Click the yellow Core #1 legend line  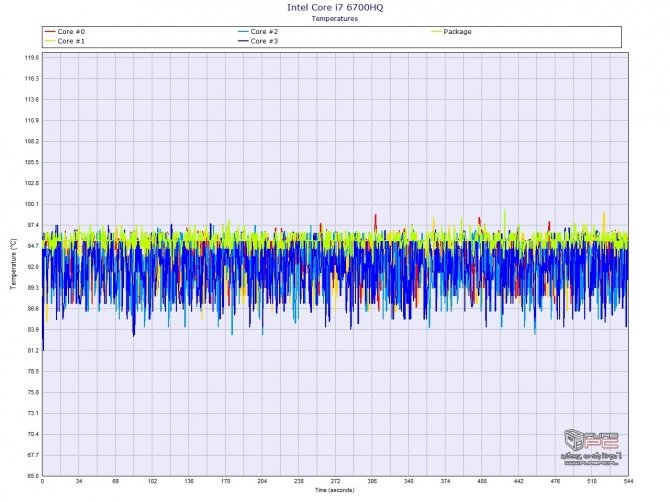50,41
